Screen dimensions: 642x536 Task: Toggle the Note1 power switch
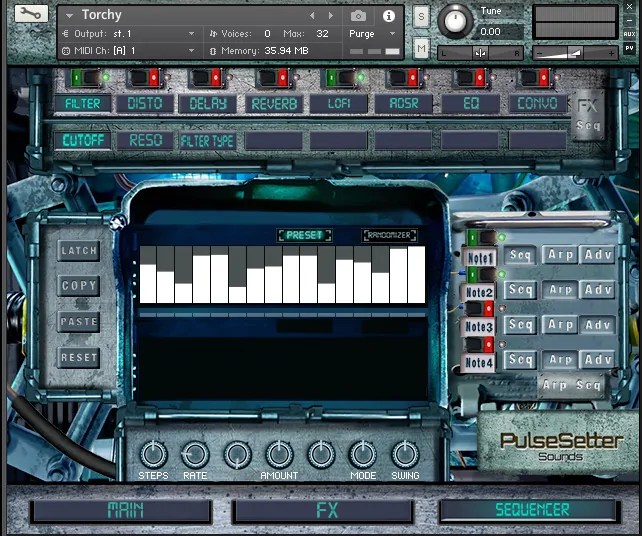pos(482,237)
